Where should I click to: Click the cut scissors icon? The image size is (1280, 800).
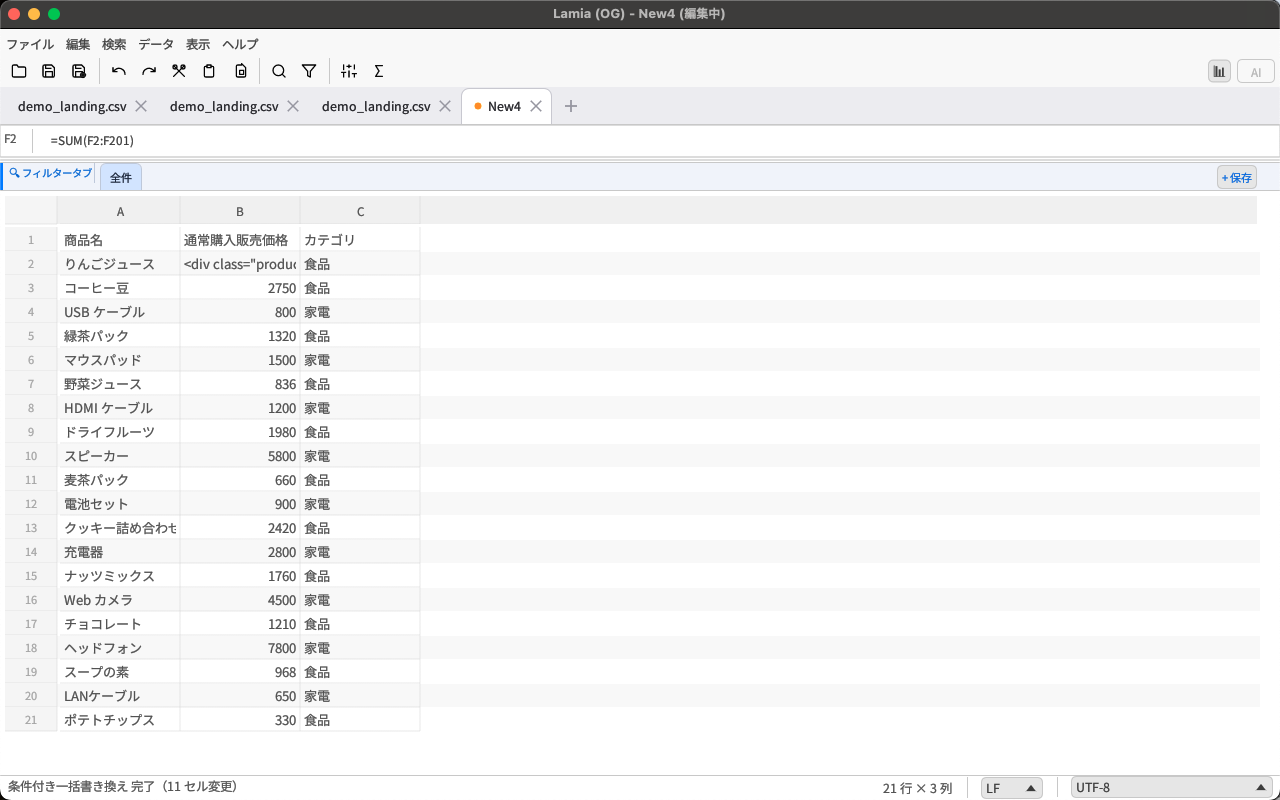pyautogui.click(x=179, y=71)
